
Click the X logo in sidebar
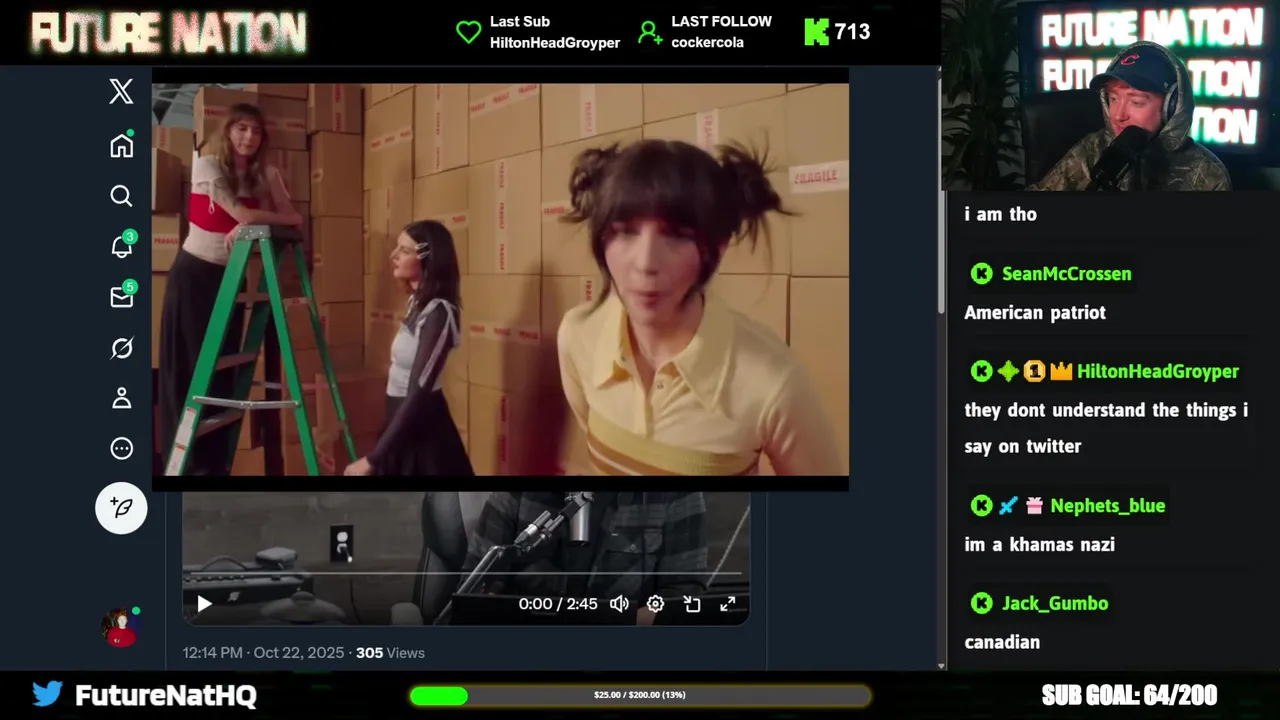(x=121, y=91)
